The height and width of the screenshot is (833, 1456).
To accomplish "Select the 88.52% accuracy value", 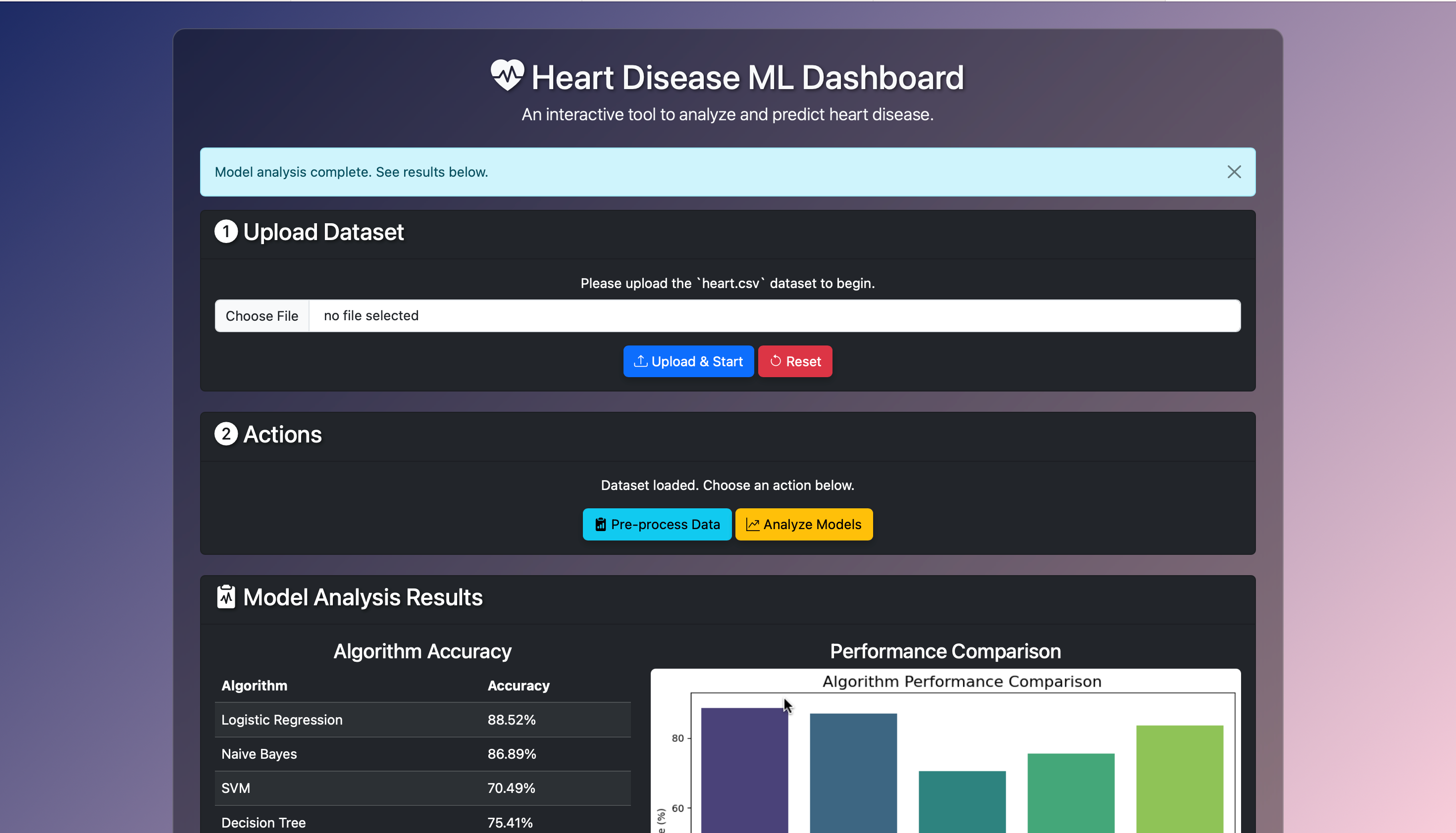I will coord(512,720).
